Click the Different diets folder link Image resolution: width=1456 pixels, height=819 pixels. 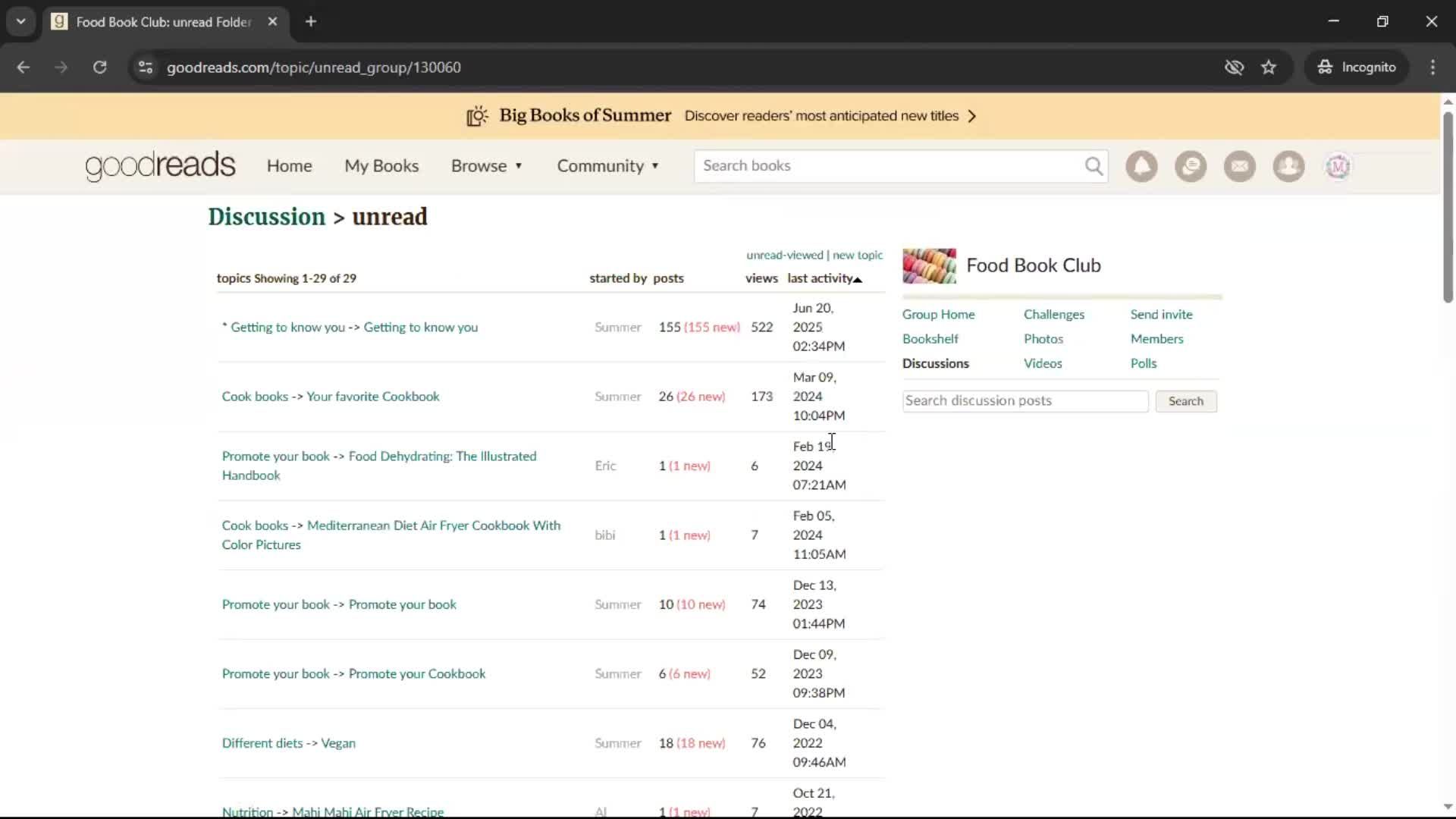(262, 743)
